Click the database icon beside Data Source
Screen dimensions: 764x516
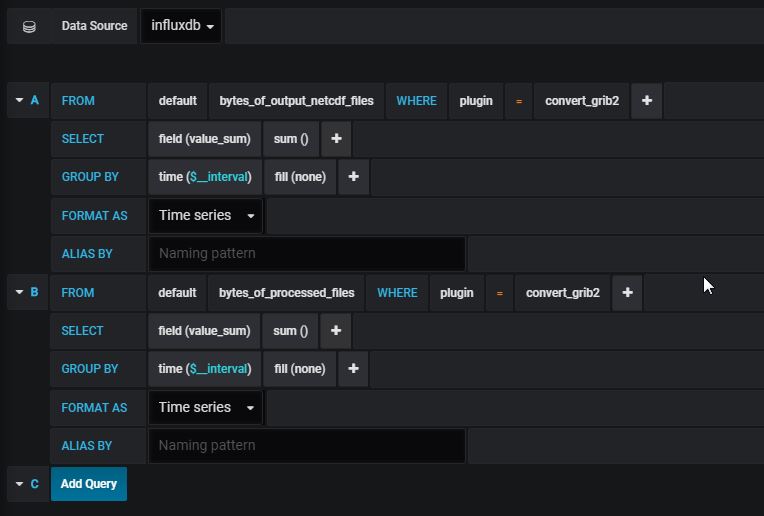[x=29, y=26]
